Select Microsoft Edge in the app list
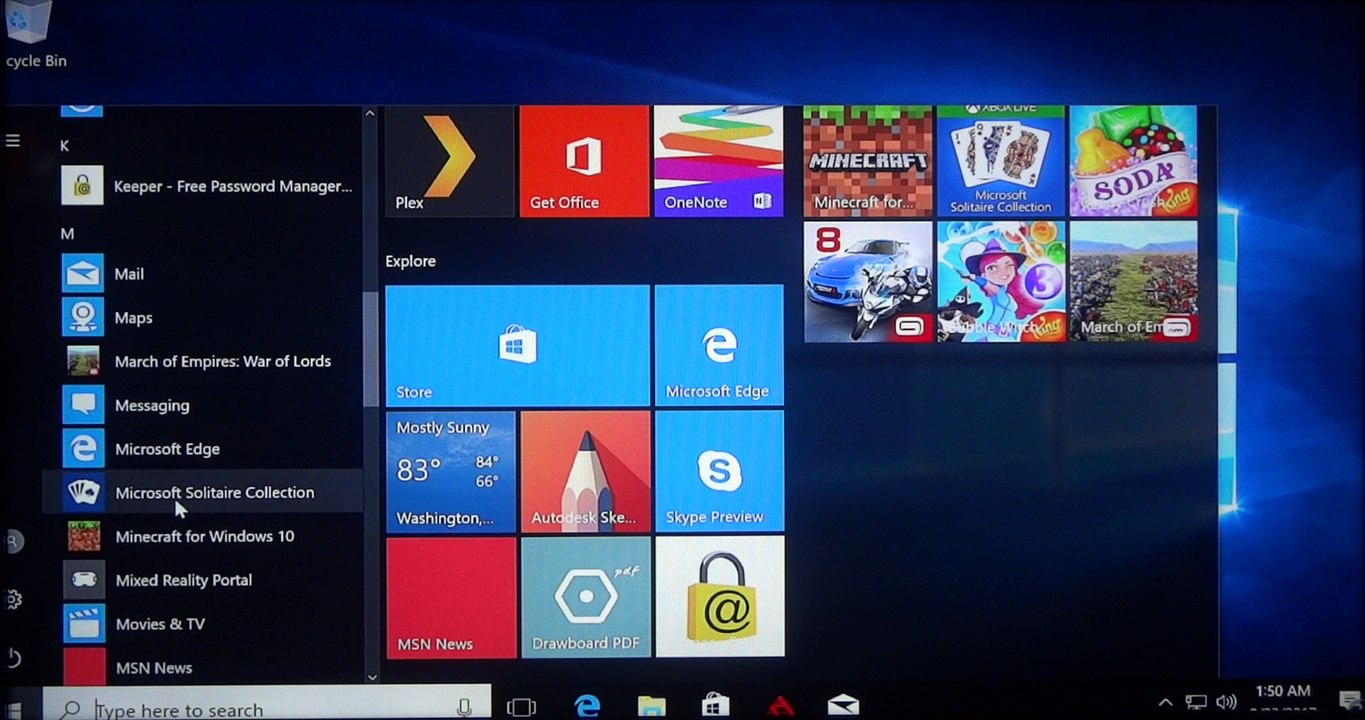This screenshot has width=1365, height=720. click(203, 449)
